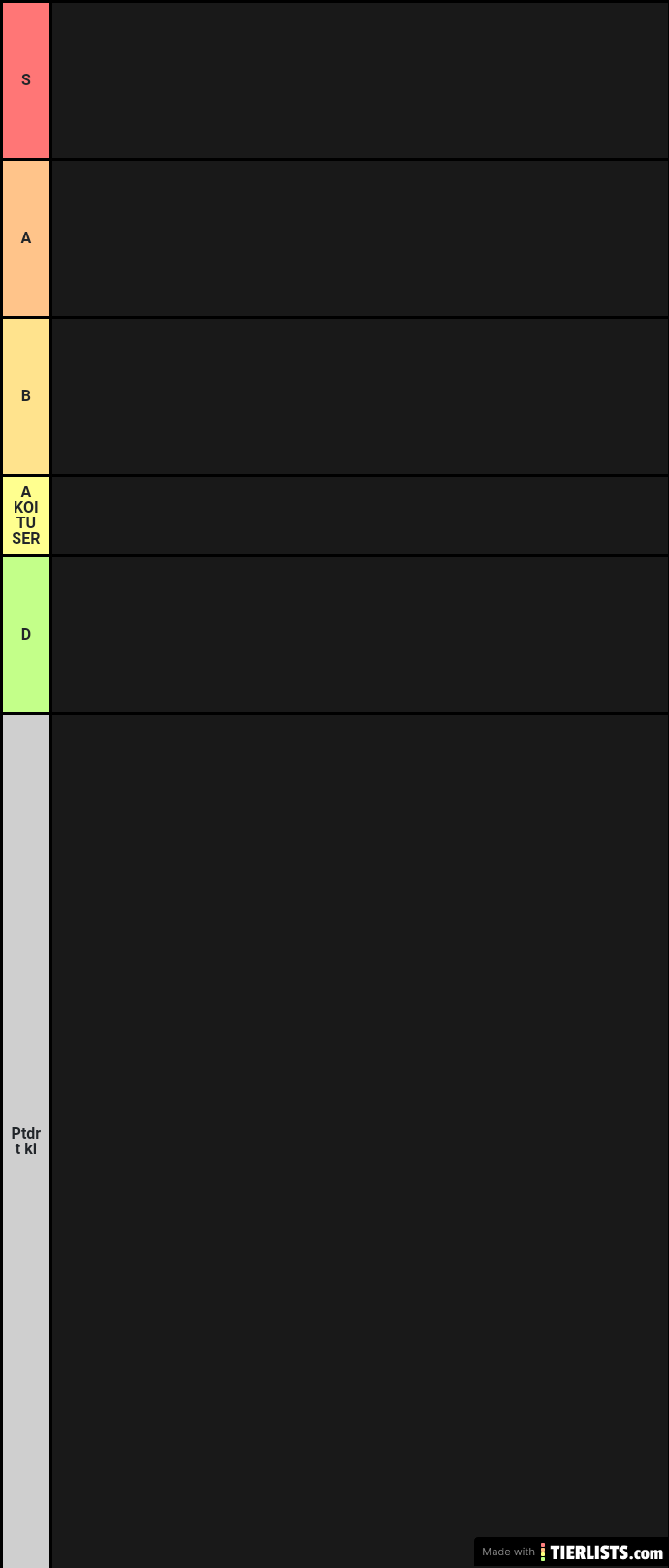Click the letter D on the green label
669x1568 pixels.
pyautogui.click(x=26, y=635)
